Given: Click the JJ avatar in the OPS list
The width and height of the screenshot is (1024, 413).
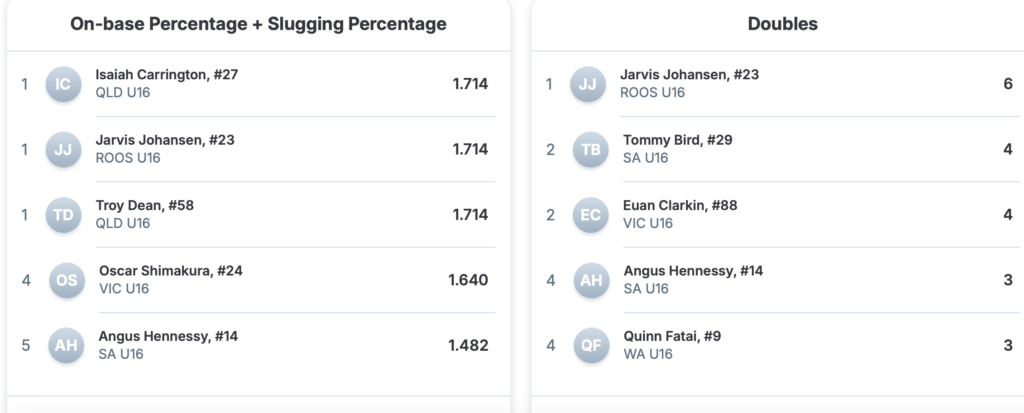Looking at the screenshot, I should (64, 149).
